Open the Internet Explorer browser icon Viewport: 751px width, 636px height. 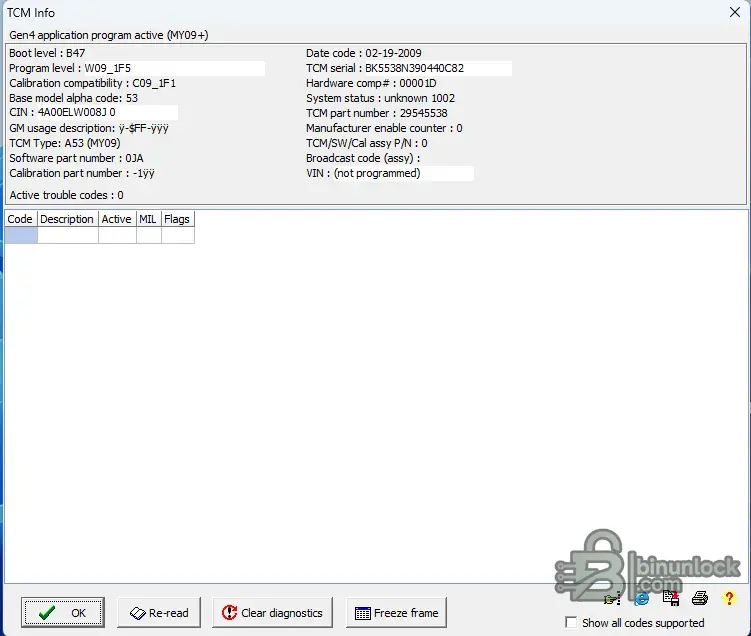coord(642,599)
